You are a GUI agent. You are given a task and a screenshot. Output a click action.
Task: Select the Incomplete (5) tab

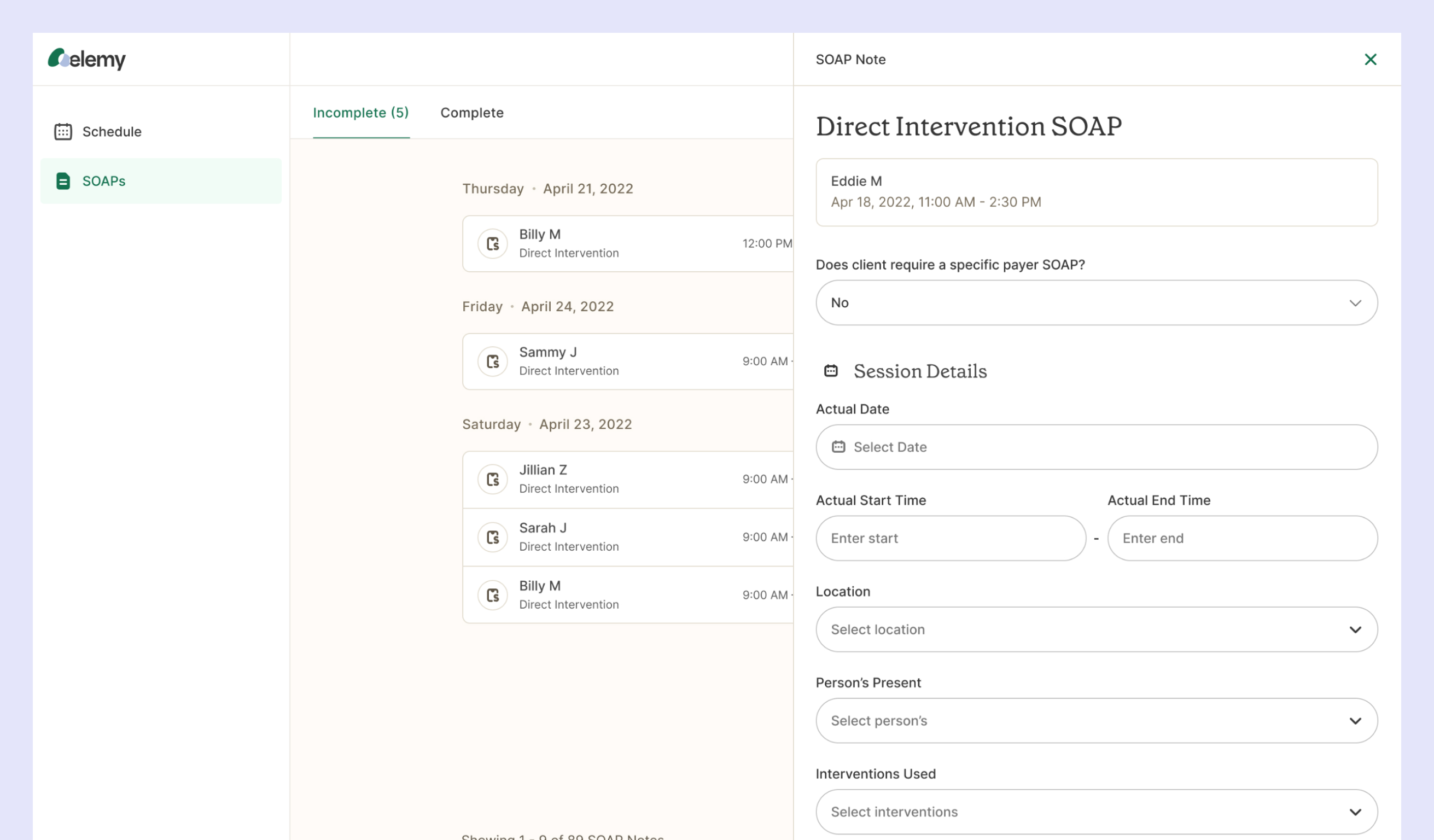click(x=361, y=113)
